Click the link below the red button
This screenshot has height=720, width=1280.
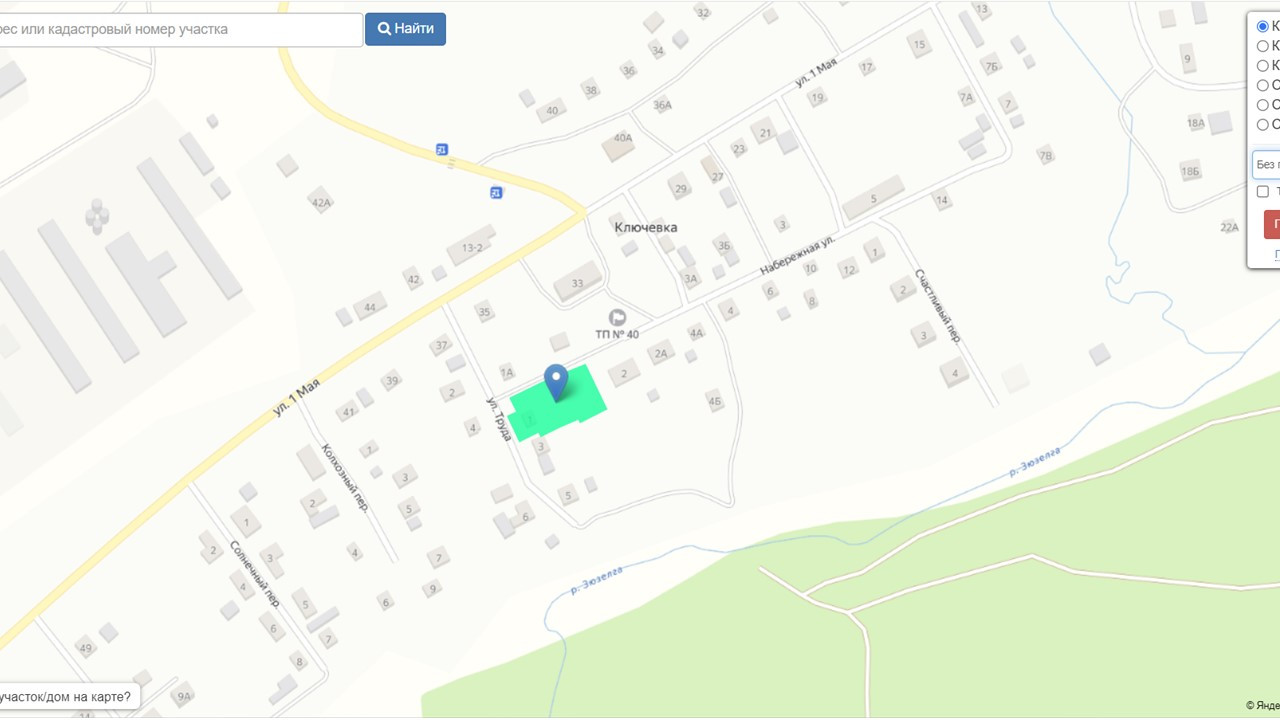(x=1277, y=255)
